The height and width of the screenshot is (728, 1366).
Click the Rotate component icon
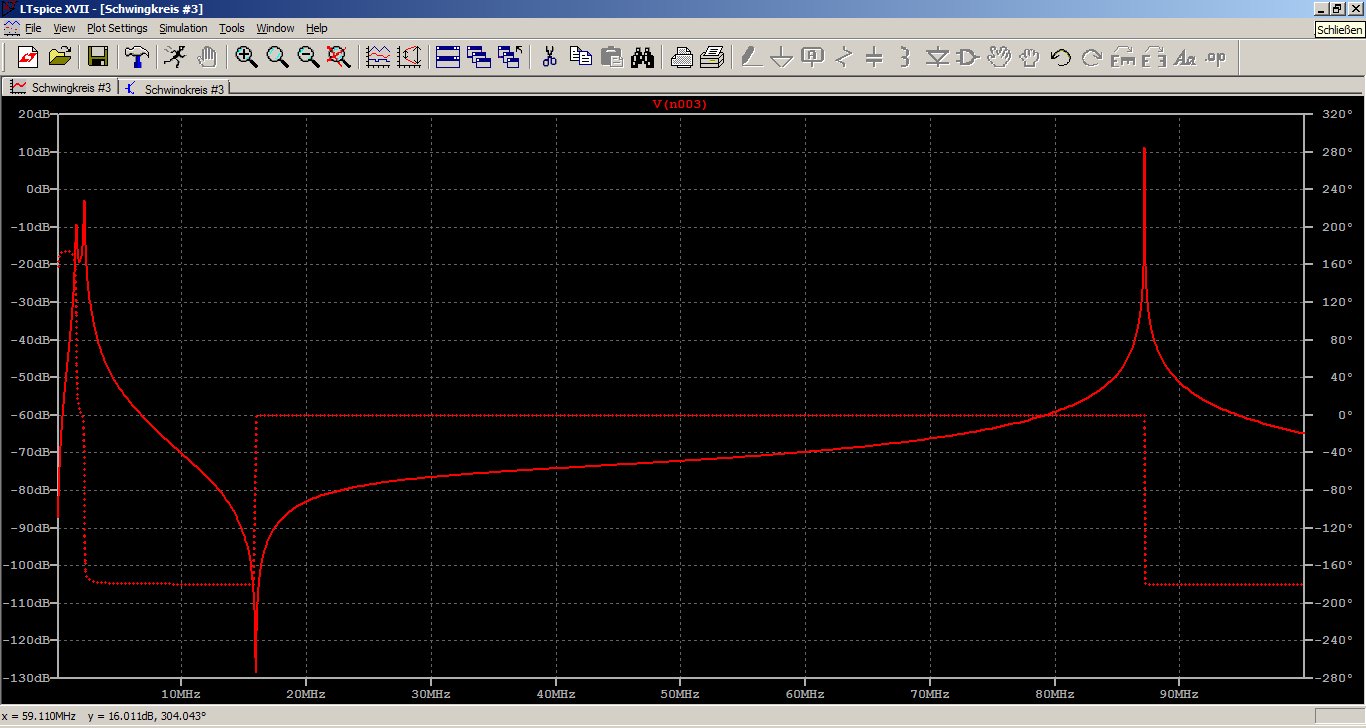(x=1123, y=57)
